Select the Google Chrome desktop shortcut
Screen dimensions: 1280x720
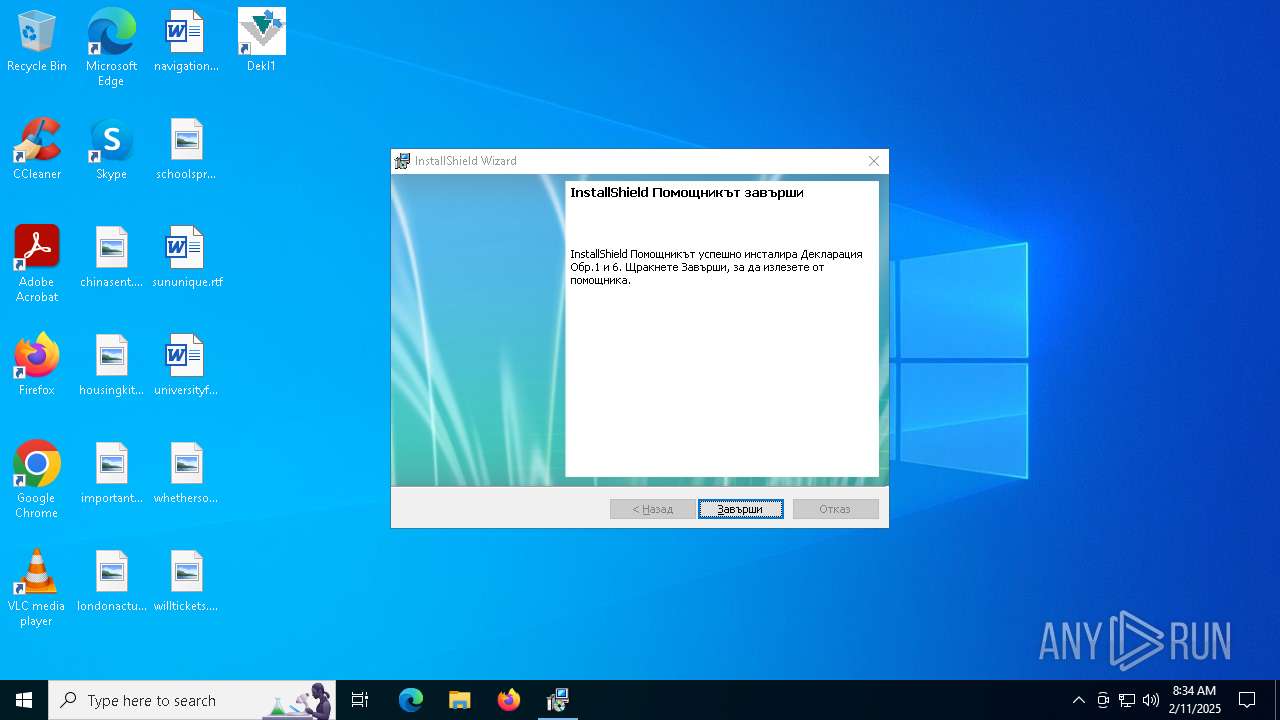coord(37,480)
